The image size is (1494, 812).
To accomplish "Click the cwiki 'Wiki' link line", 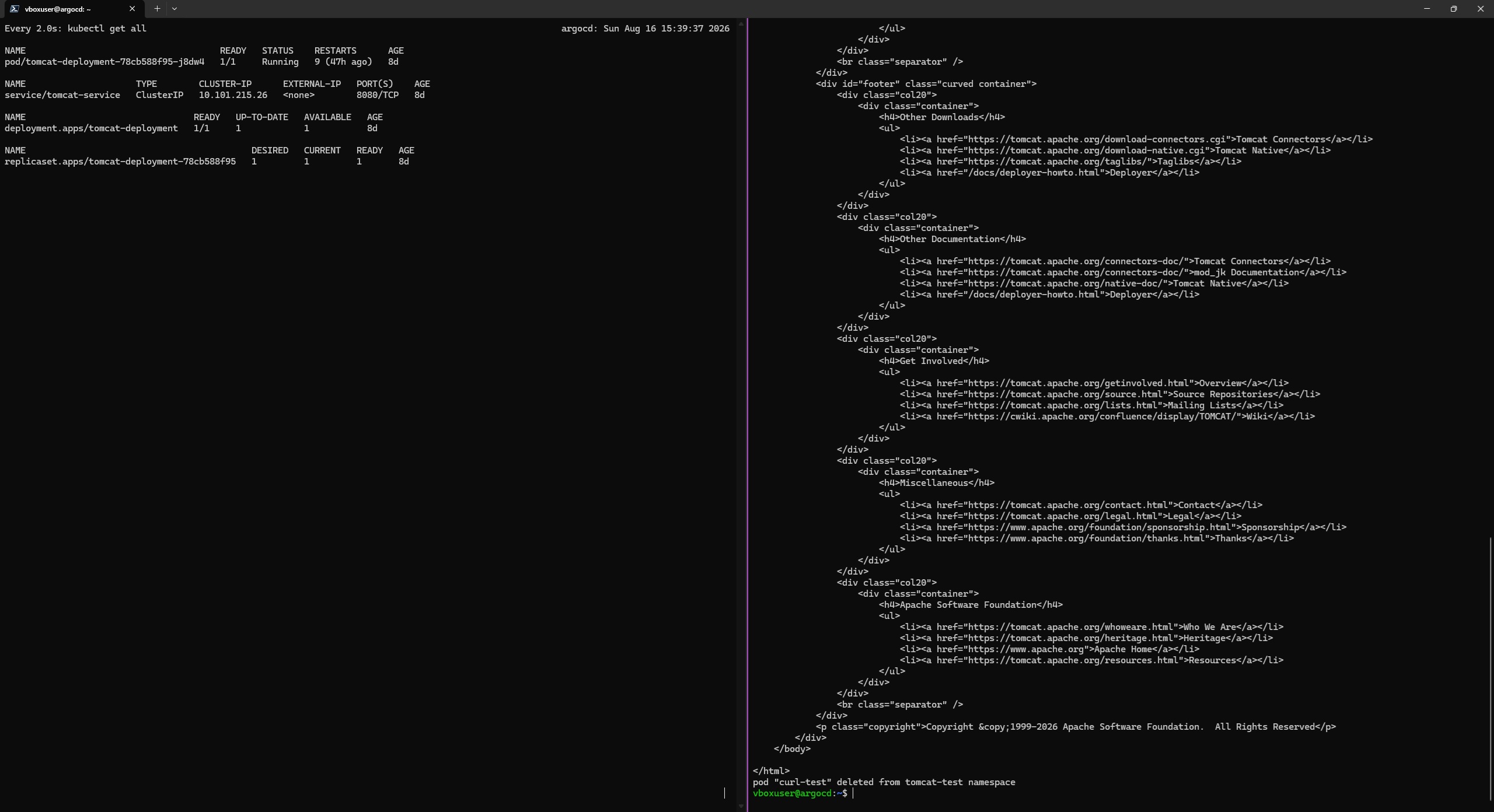I will tap(1107, 416).
